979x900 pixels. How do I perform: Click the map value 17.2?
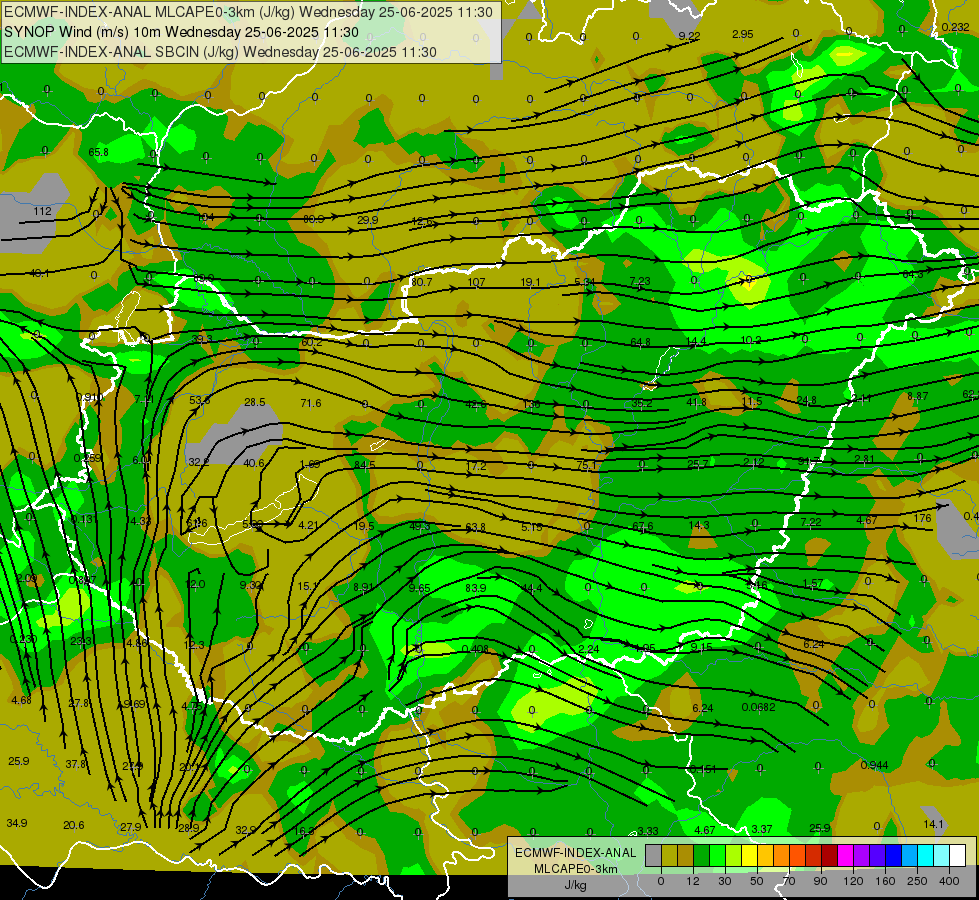pos(476,466)
